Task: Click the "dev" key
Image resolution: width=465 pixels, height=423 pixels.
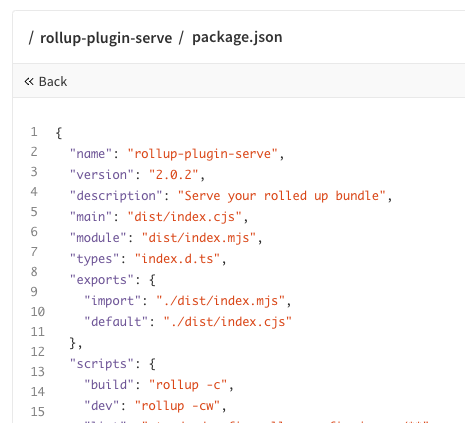Action: click(x=102, y=406)
